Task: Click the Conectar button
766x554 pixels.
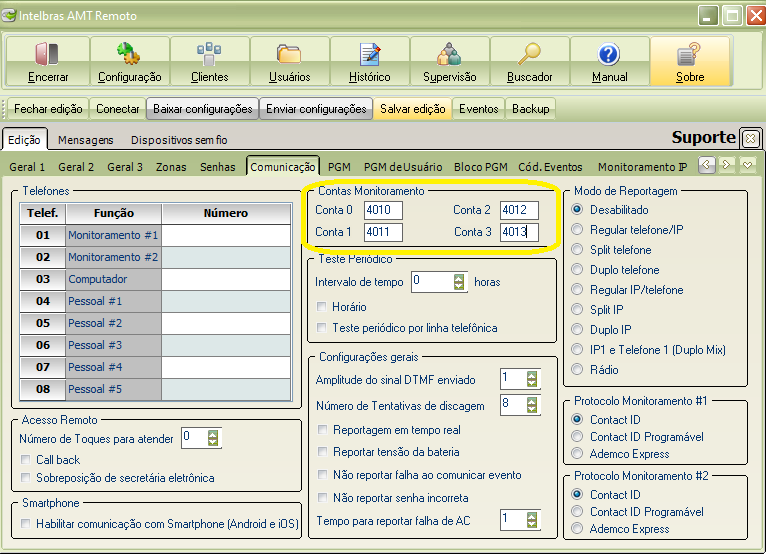Action: (x=118, y=108)
